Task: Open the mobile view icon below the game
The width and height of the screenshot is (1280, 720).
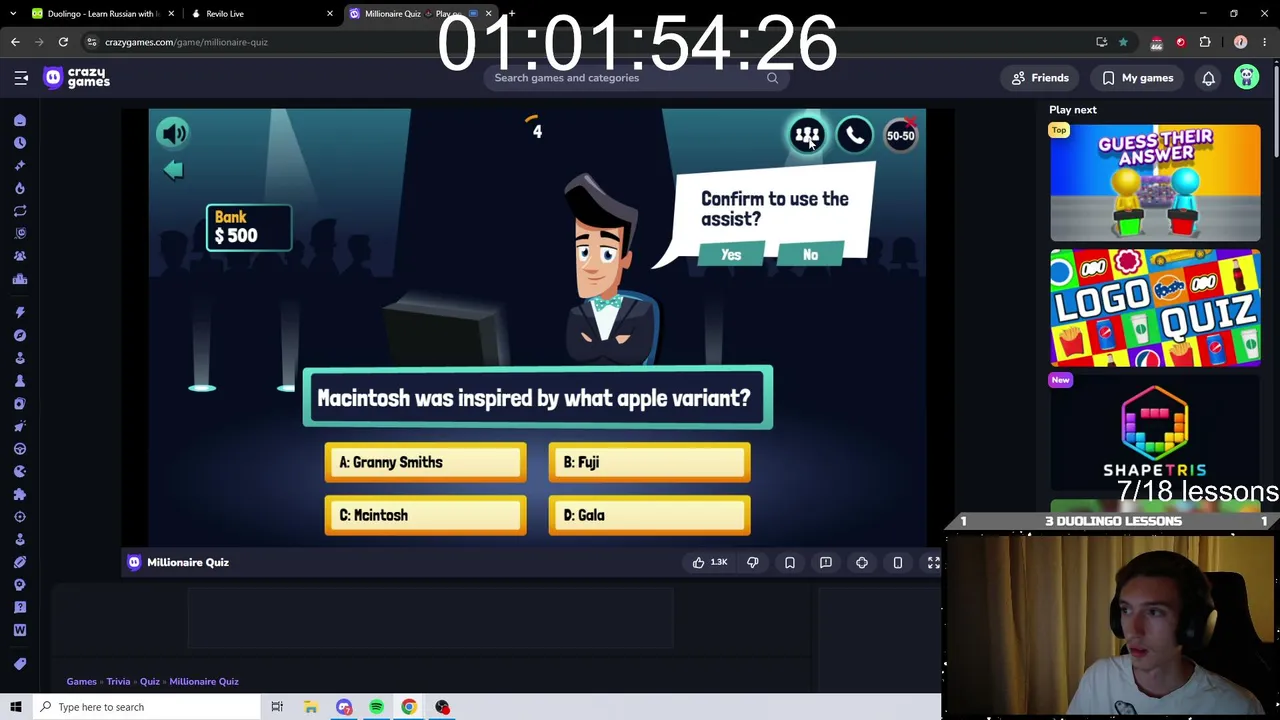Action: coord(898,562)
